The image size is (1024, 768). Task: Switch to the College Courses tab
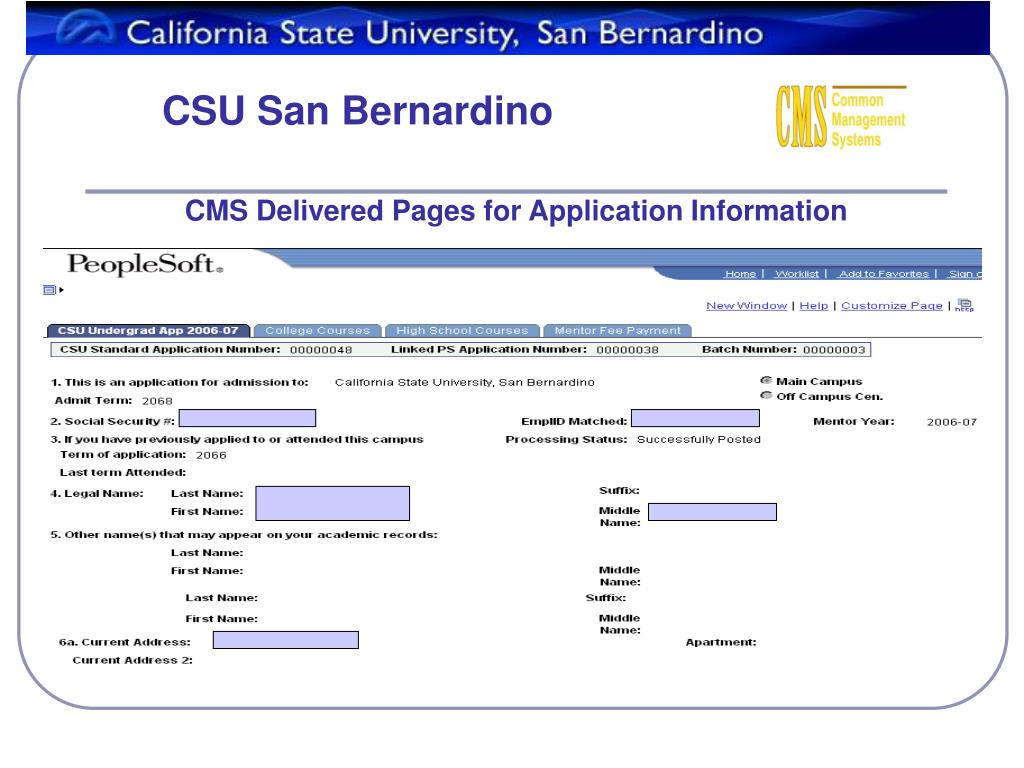[x=317, y=330]
